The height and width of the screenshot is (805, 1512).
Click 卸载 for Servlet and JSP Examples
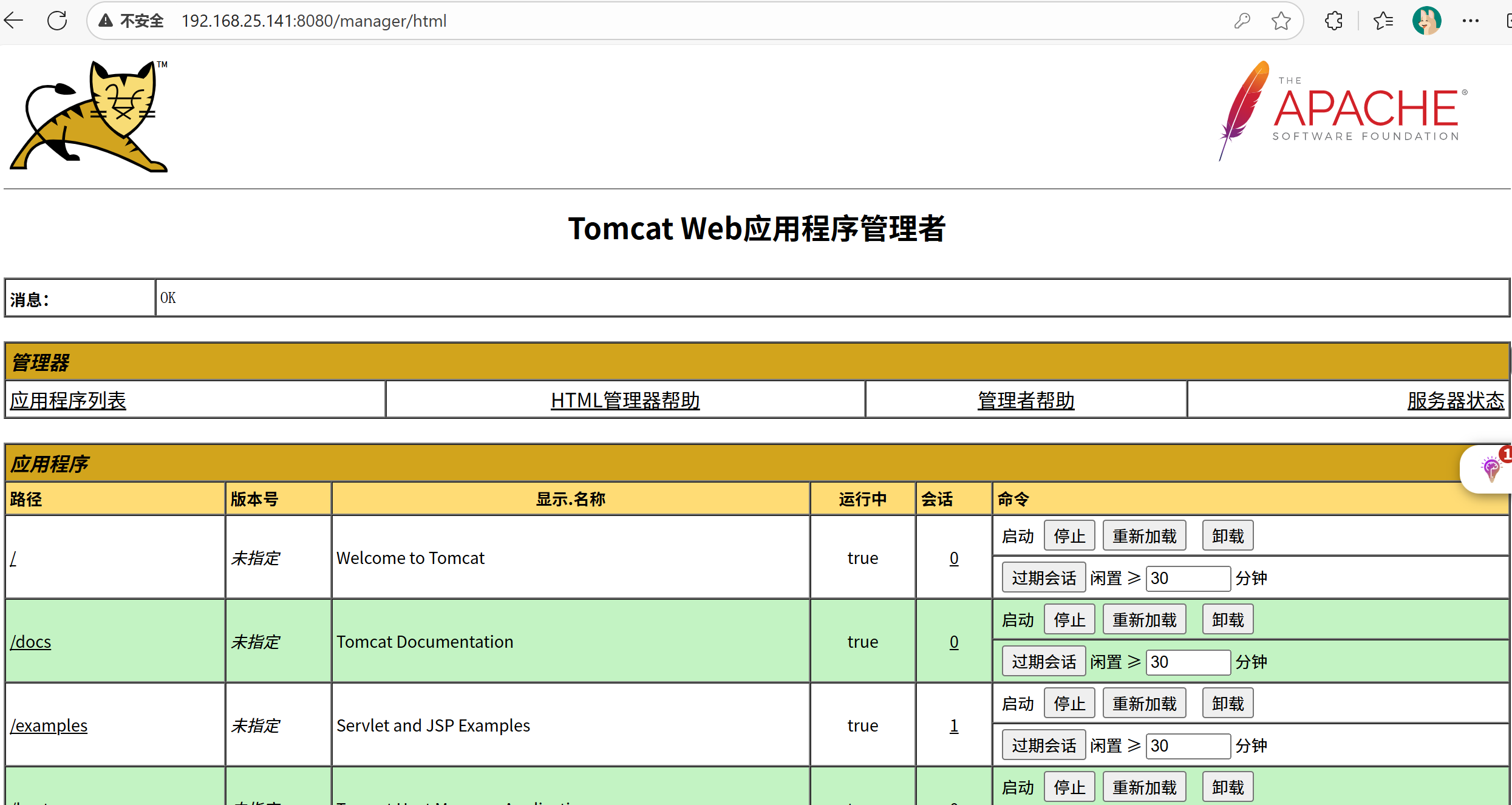pyautogui.click(x=1228, y=704)
